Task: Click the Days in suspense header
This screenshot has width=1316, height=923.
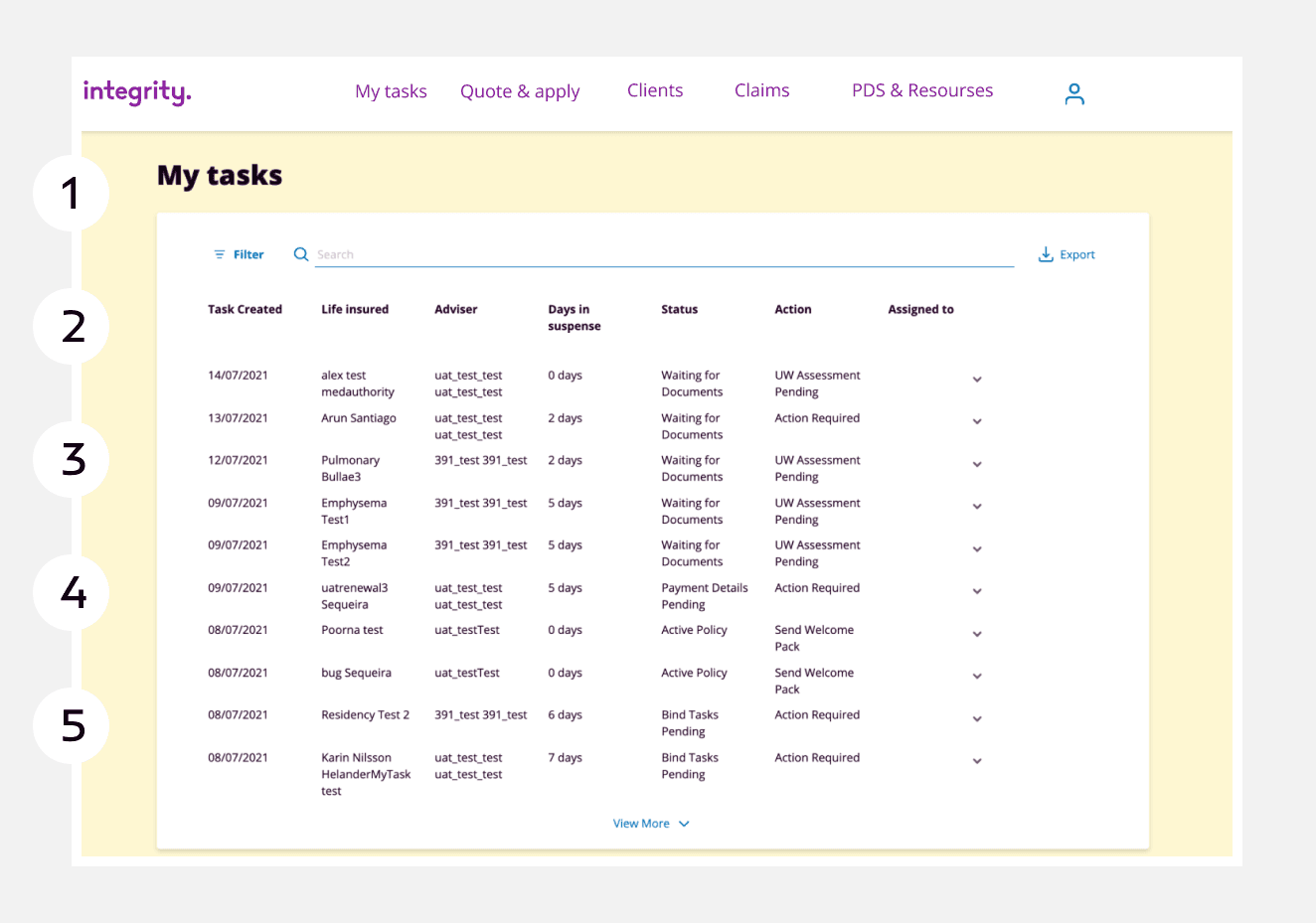Action: point(575,318)
